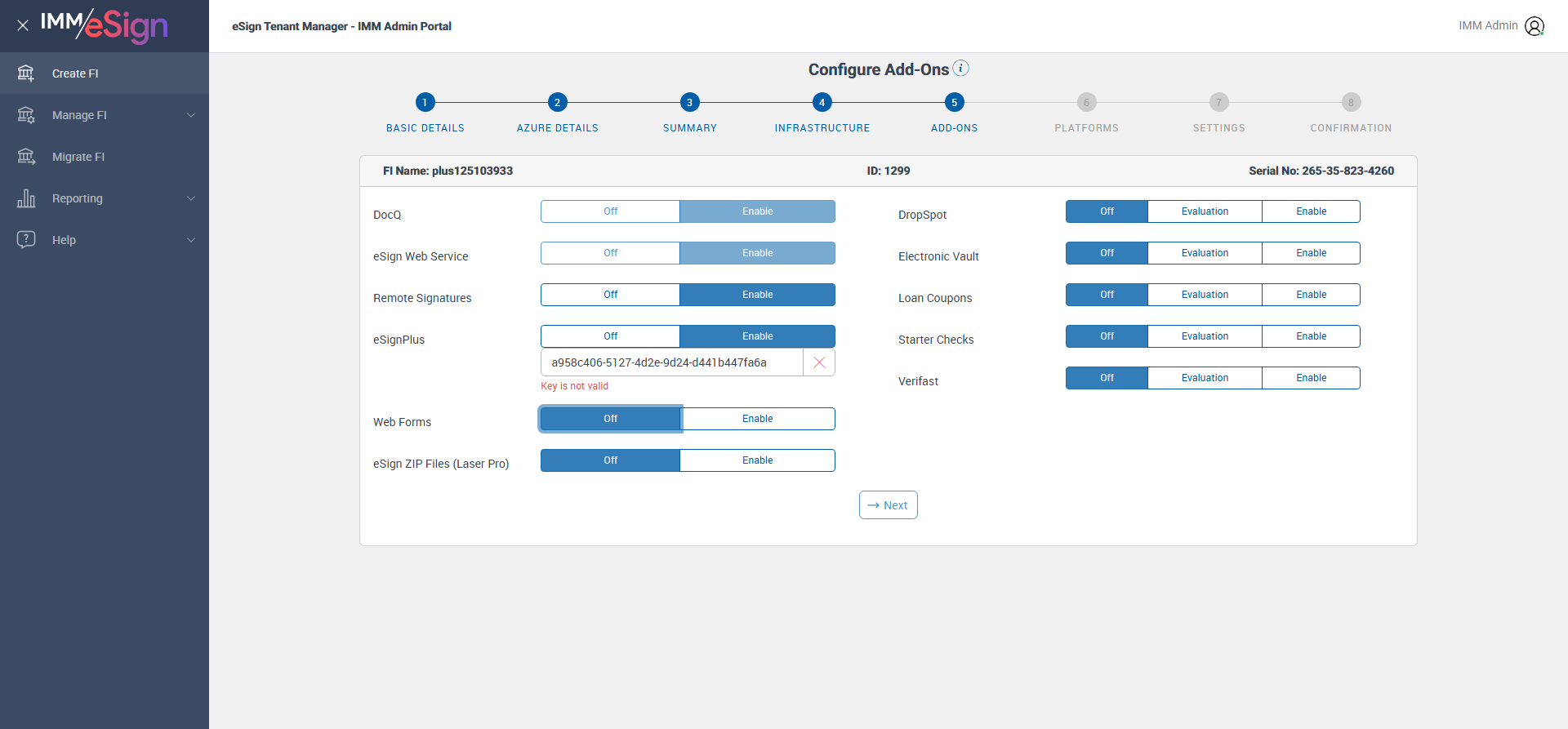Jump to step 7 Settings
The height and width of the screenshot is (729, 1568).
click(1218, 102)
